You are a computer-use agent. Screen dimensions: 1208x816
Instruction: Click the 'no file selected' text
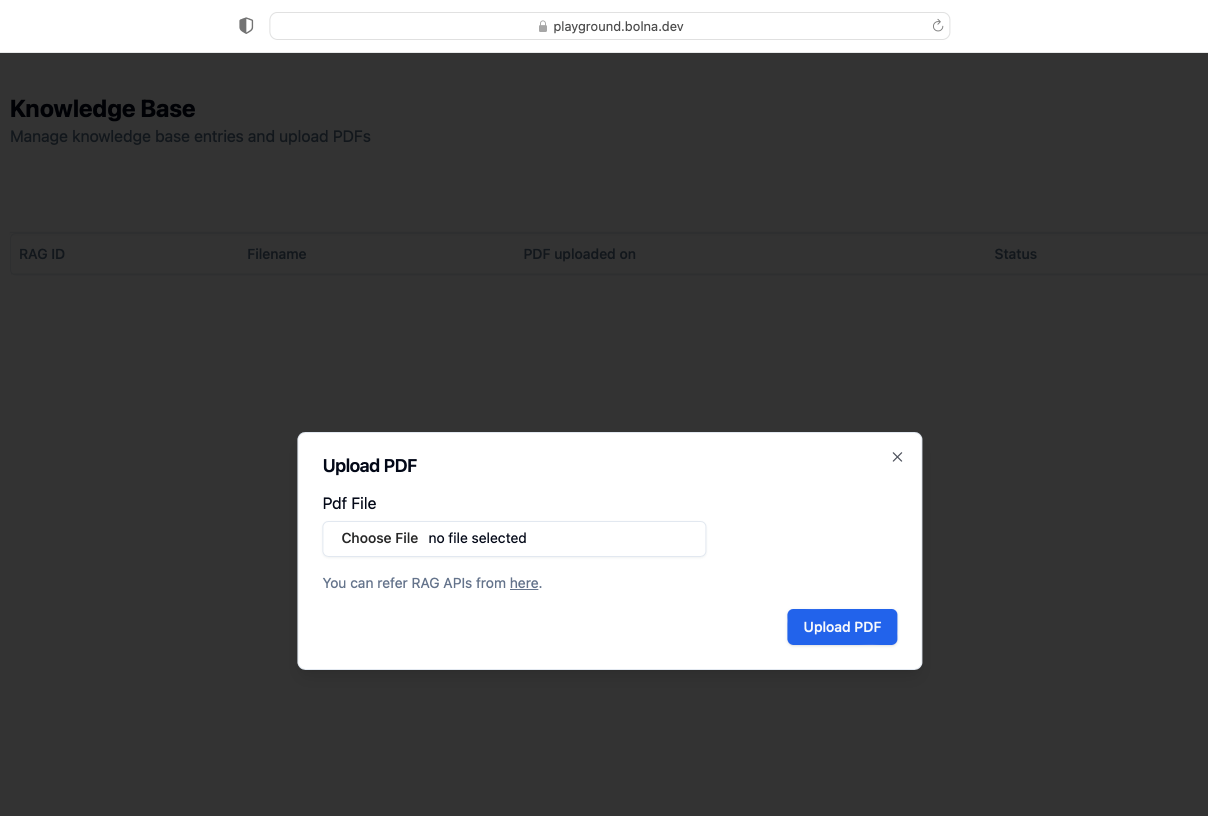point(477,538)
